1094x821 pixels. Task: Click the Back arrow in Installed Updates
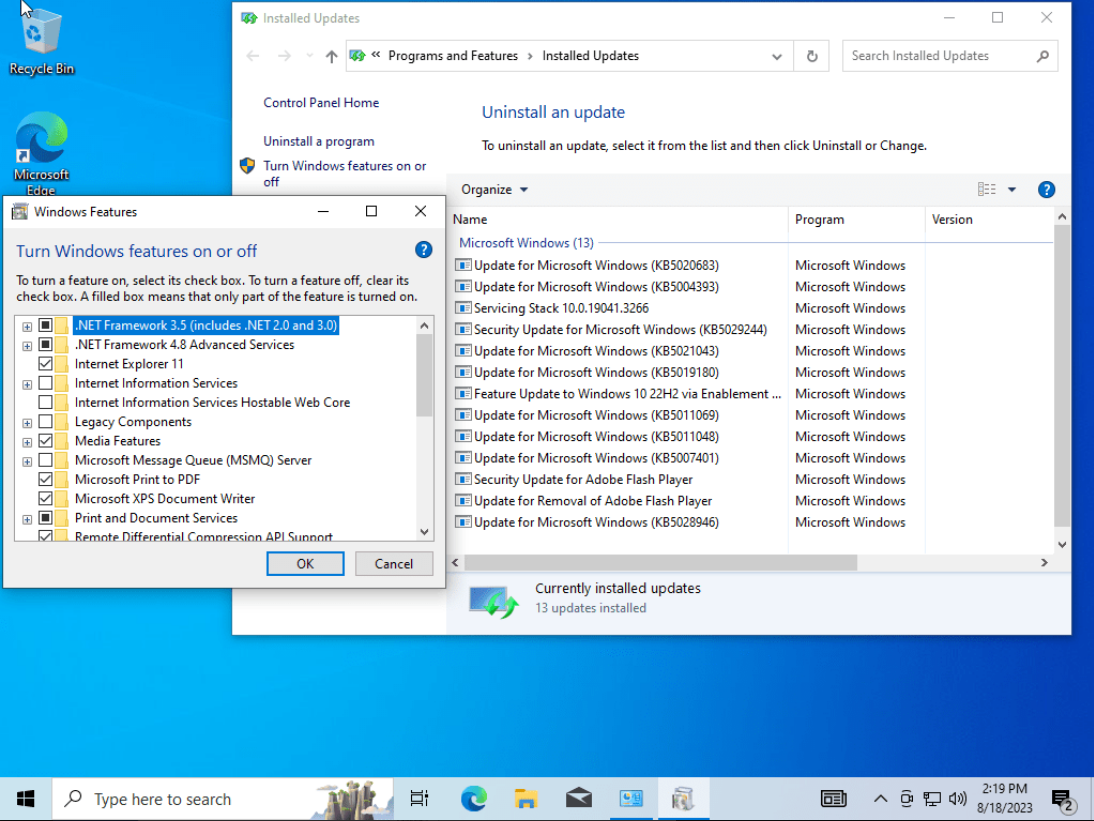click(253, 56)
